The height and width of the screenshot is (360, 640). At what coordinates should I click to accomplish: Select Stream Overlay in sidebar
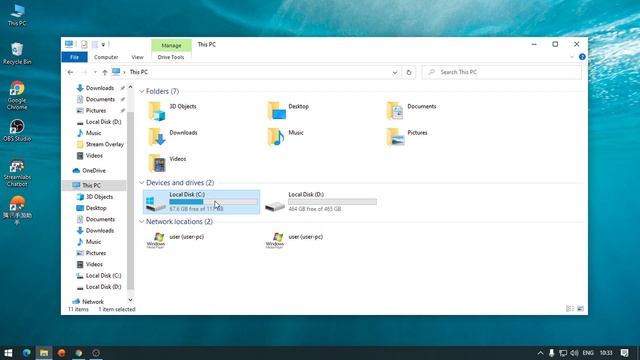pos(100,144)
